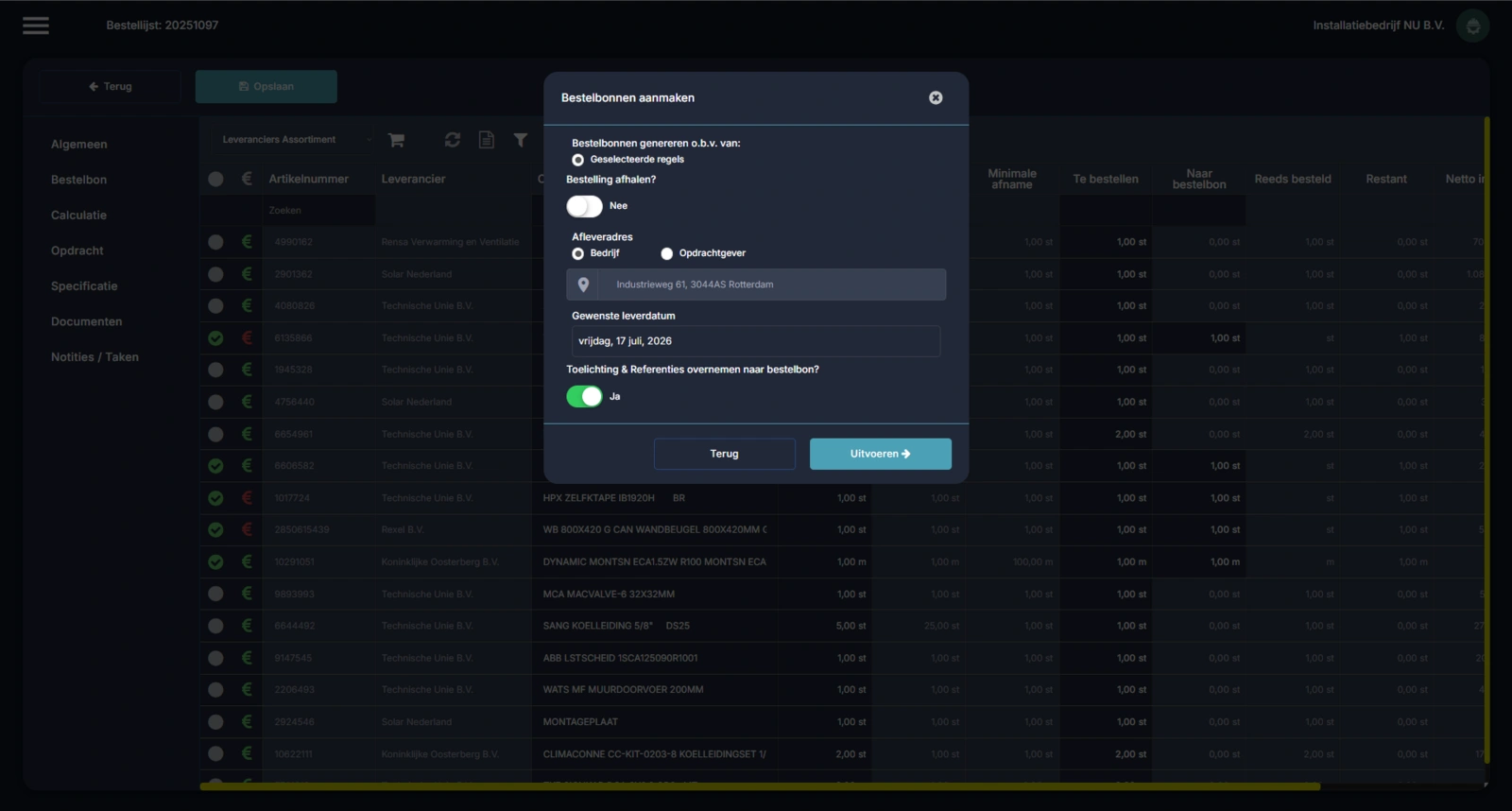1512x811 pixels.
Task: Open the Specificatie section
Action: [84, 286]
